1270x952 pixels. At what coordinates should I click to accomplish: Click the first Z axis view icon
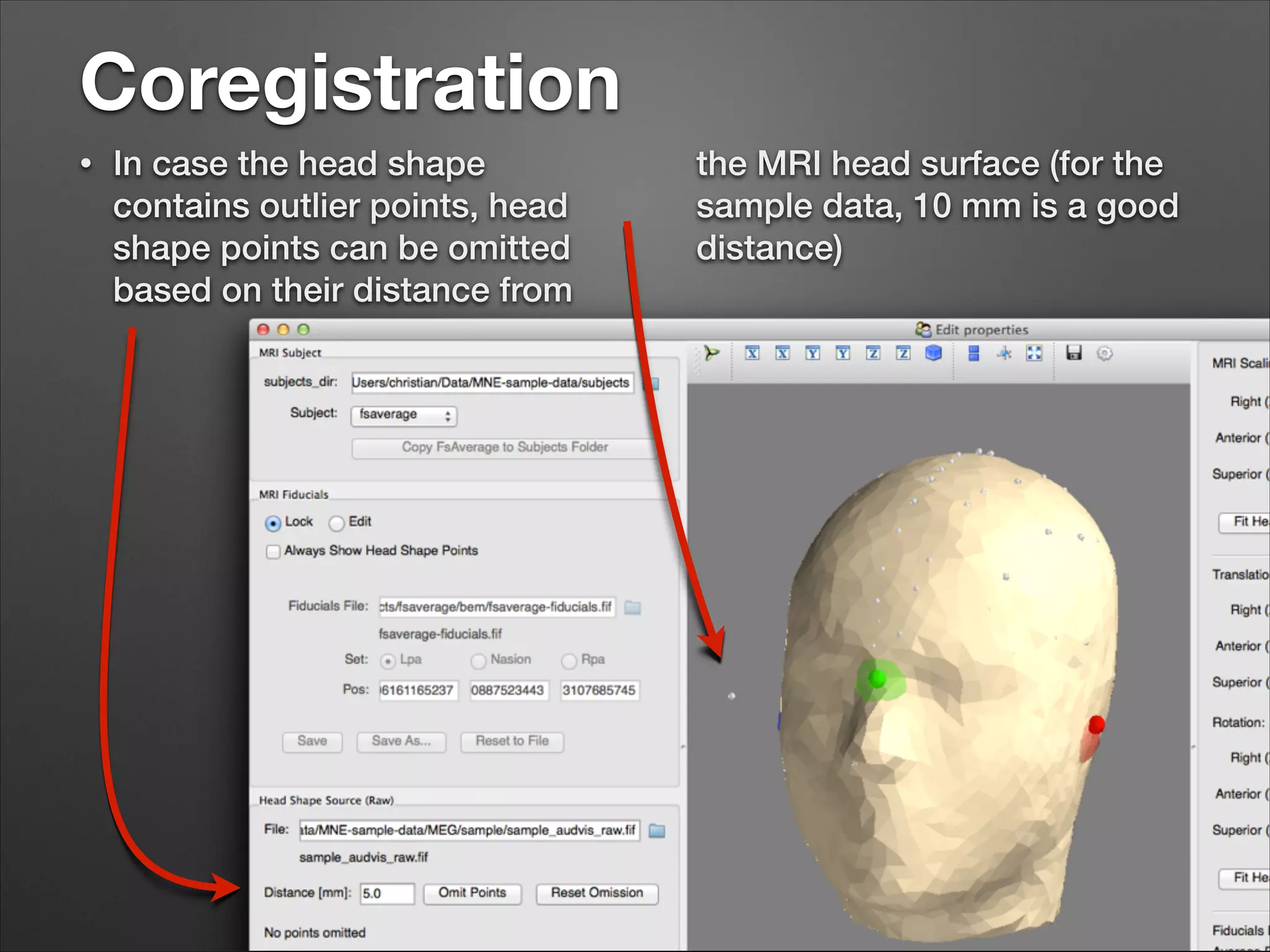click(x=873, y=353)
